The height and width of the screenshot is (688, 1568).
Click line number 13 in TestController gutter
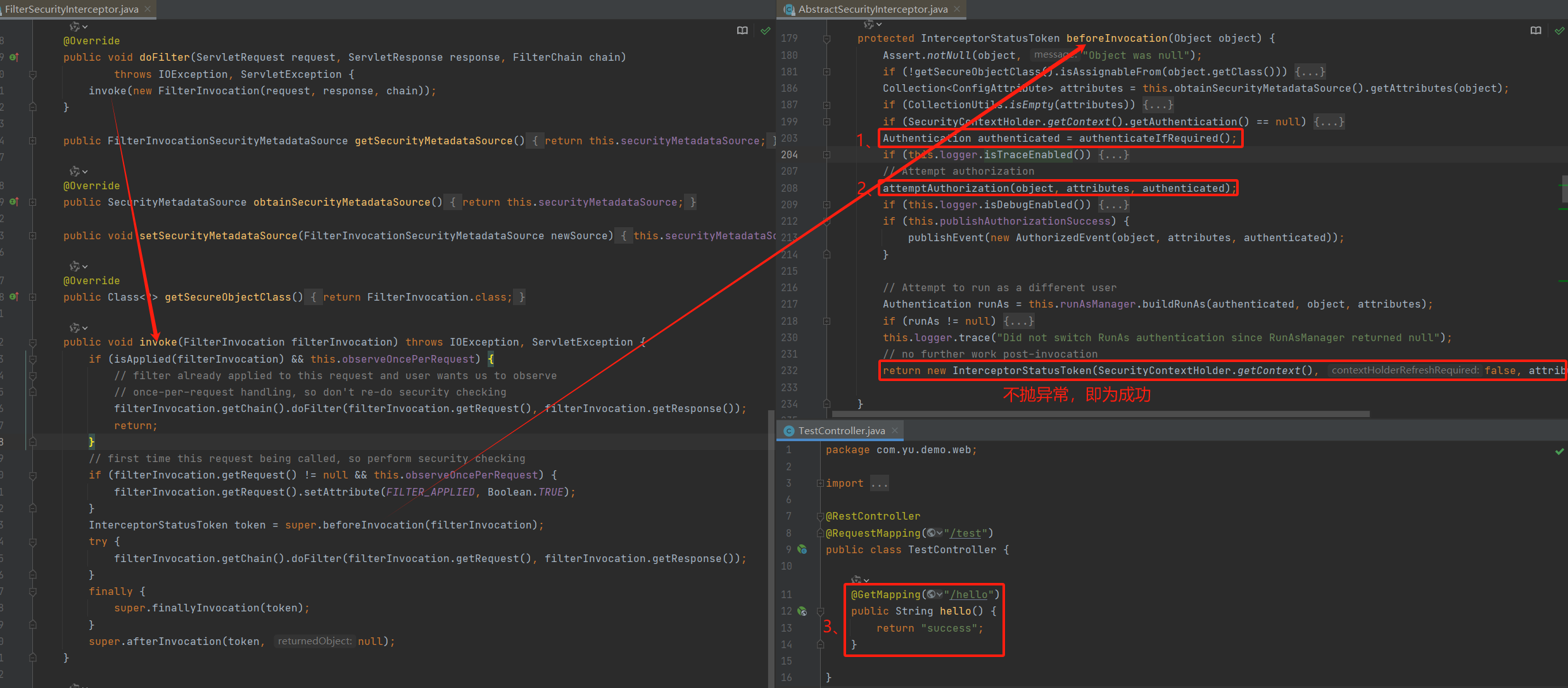tap(786, 628)
